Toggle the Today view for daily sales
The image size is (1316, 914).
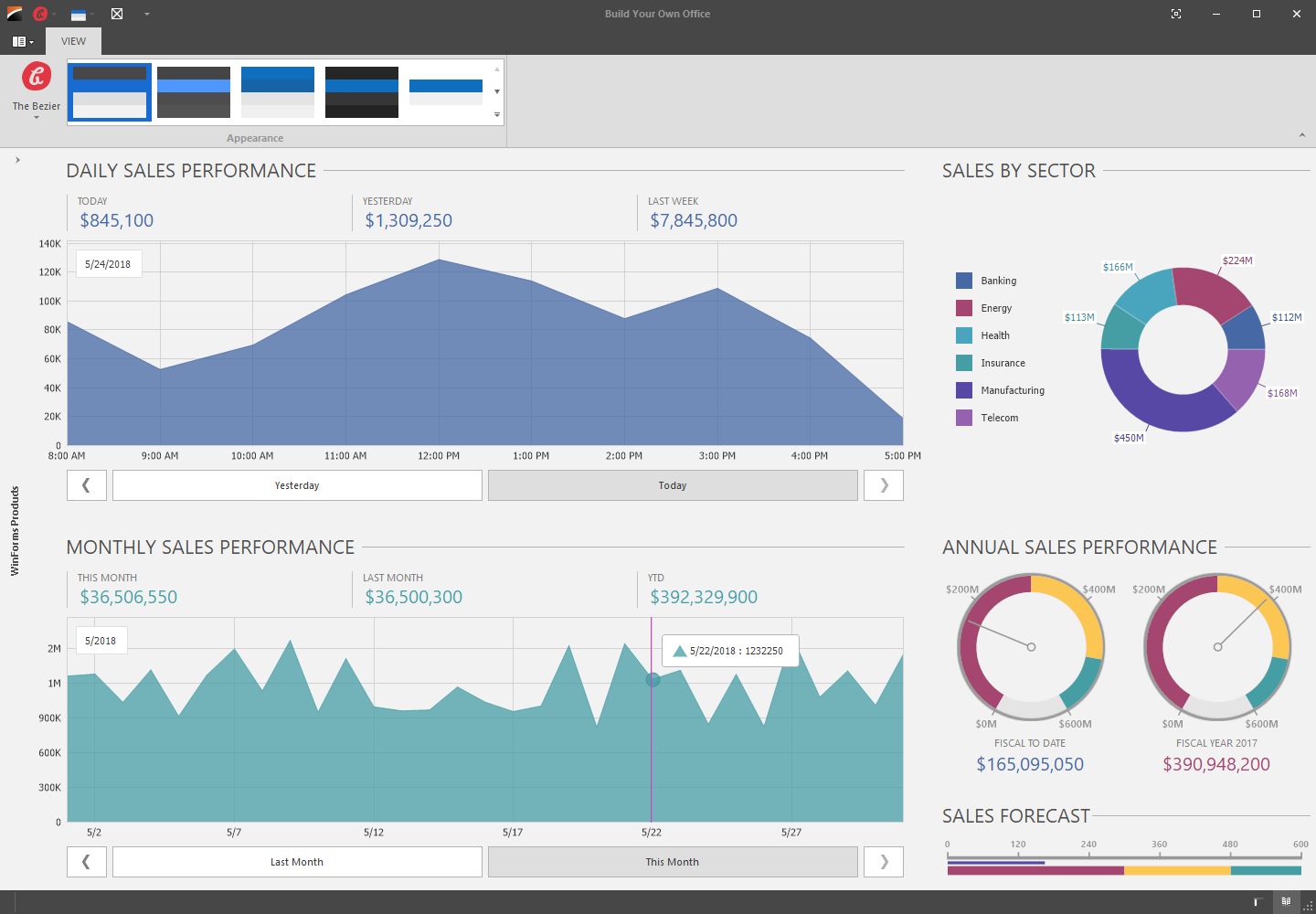pyautogui.click(x=673, y=485)
